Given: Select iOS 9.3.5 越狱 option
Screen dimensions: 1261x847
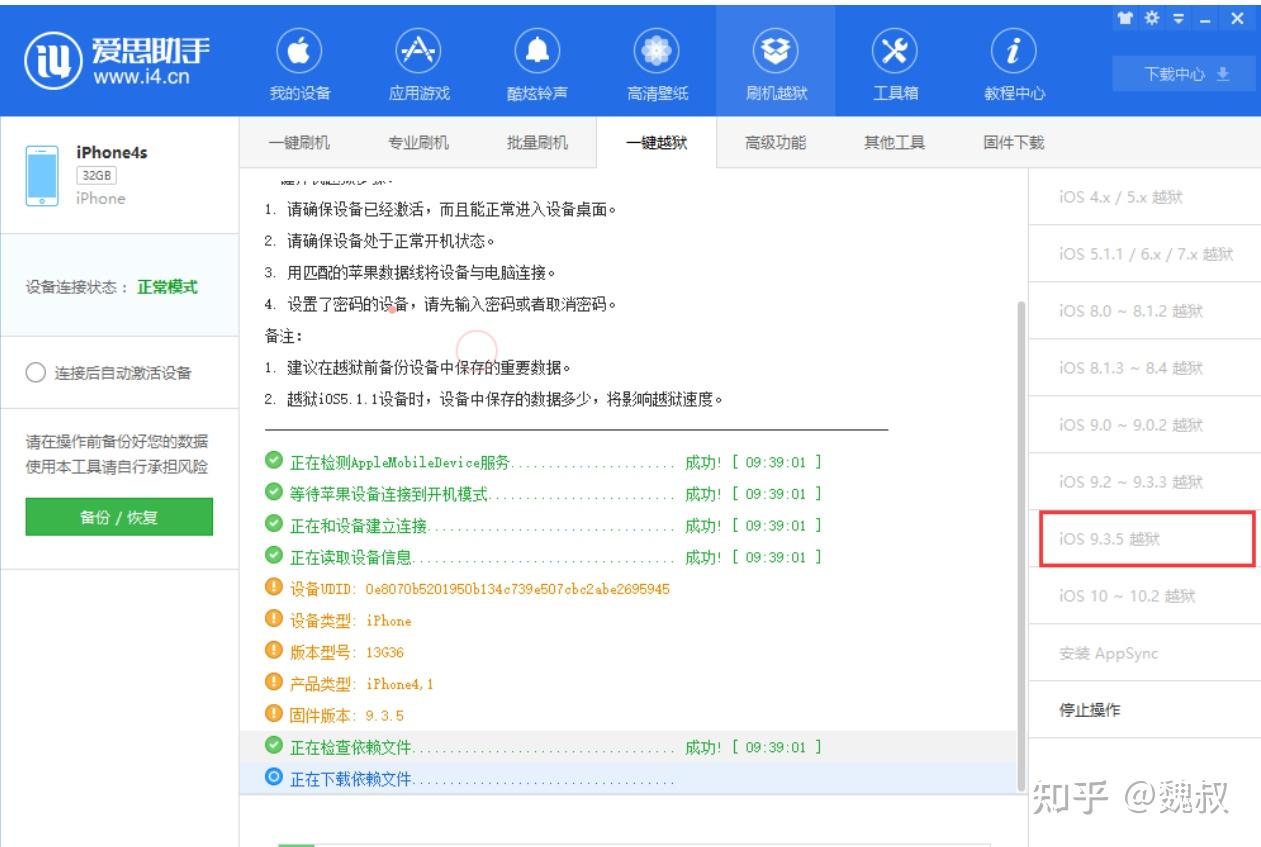Looking at the screenshot, I should tap(1147, 539).
